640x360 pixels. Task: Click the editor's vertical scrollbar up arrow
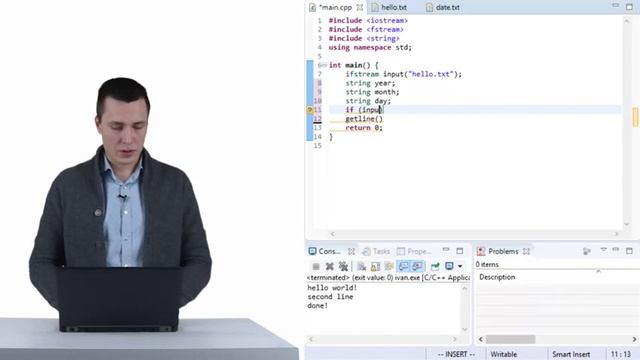tap(627, 21)
